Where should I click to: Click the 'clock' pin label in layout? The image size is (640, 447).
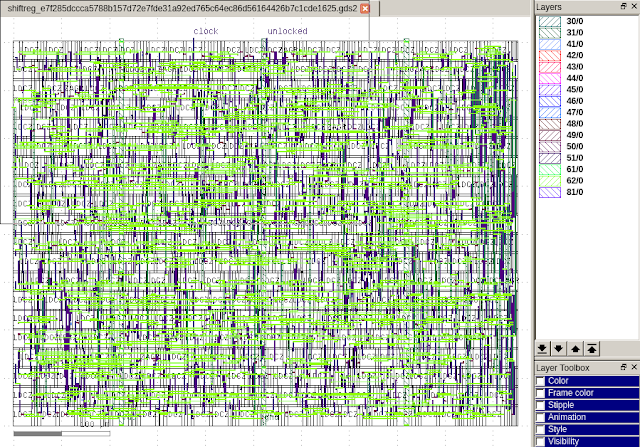[206, 31]
